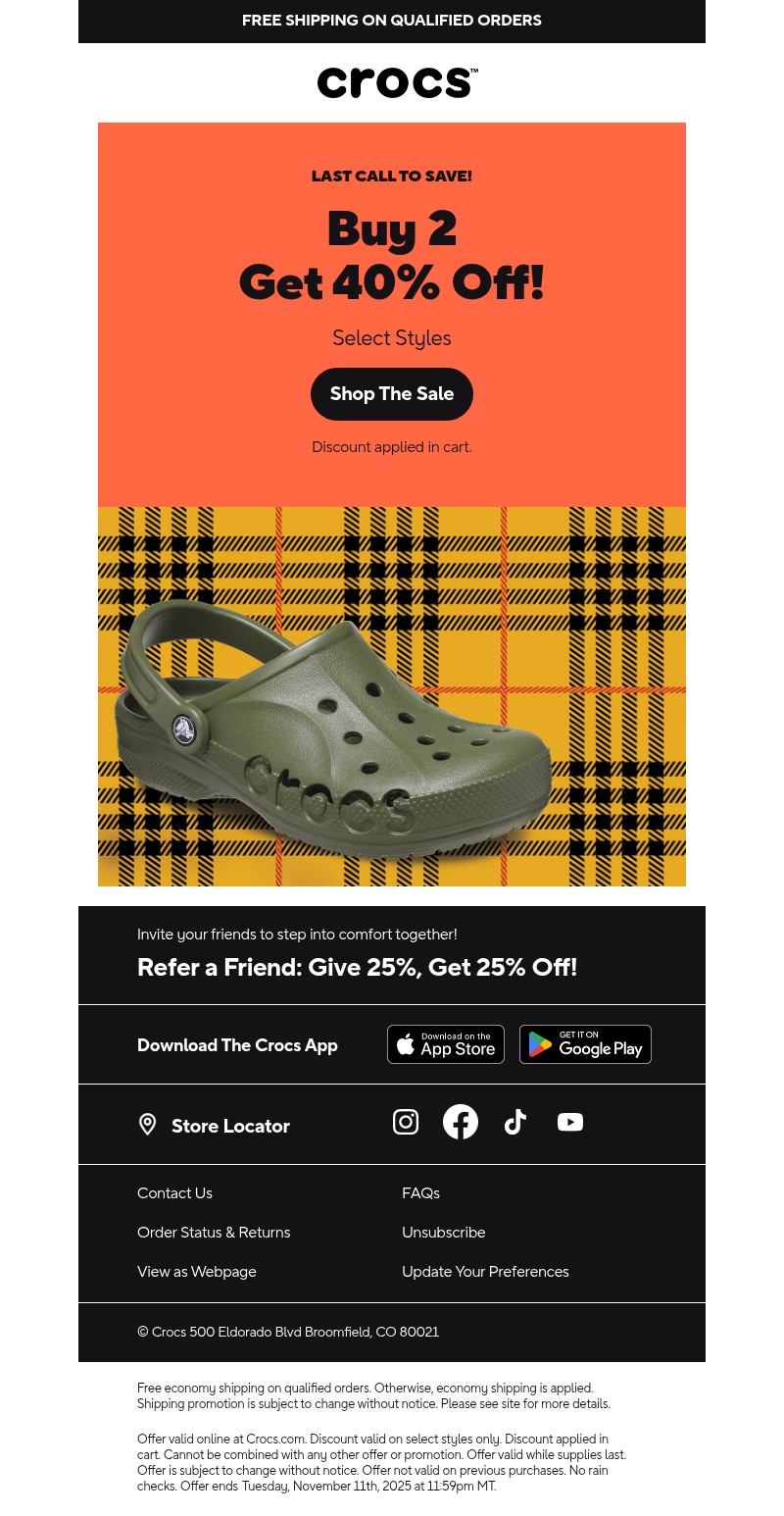Screen dimensions: 784x1516
Task: Click the free shipping banner
Action: point(392,21)
